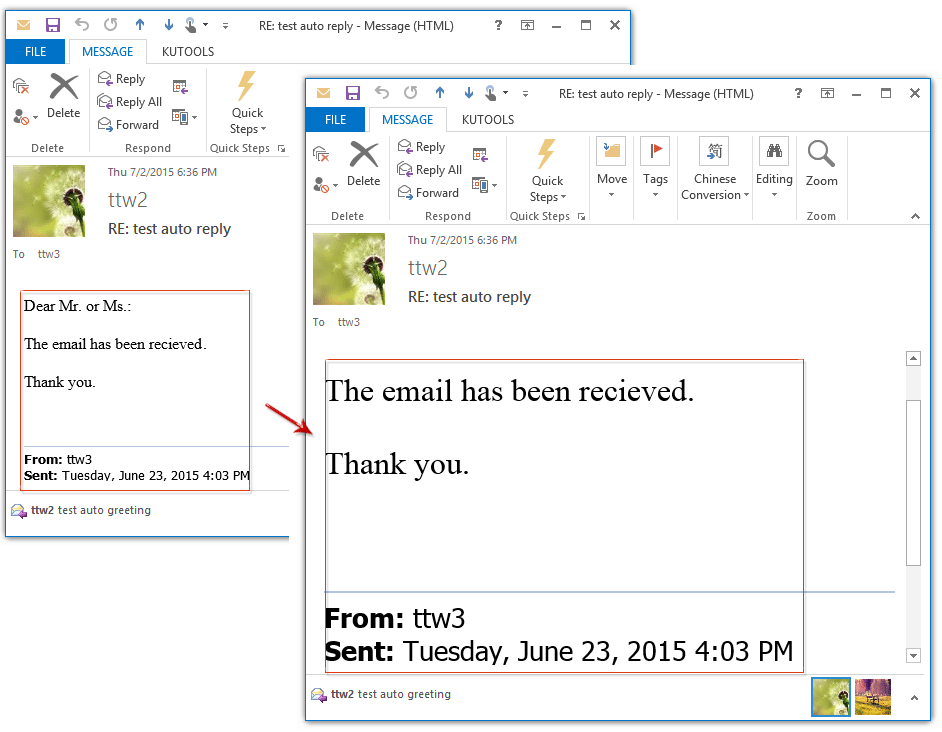
Task: Select the MESSAGE ribbon tab
Action: tap(408, 119)
